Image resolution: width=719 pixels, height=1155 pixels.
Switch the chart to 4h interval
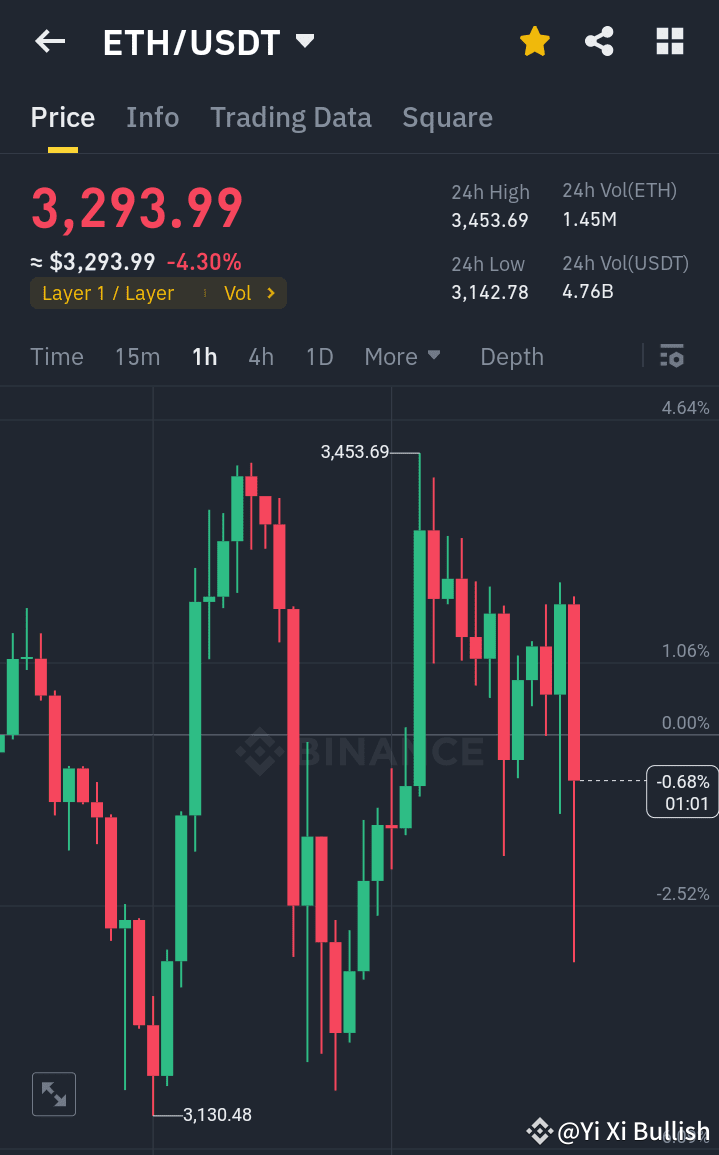(x=261, y=356)
